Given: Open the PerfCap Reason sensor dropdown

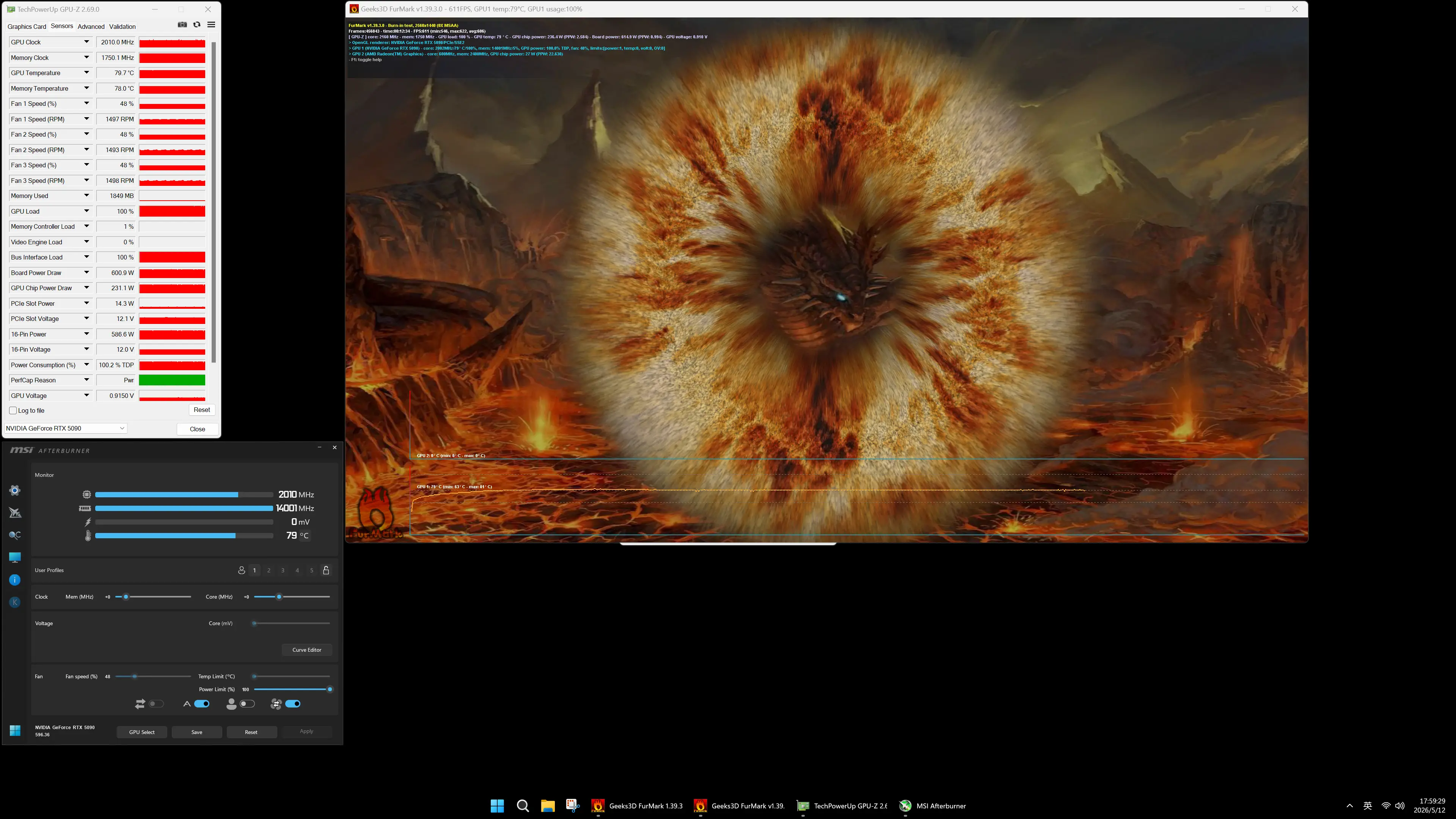Looking at the screenshot, I should [86, 380].
